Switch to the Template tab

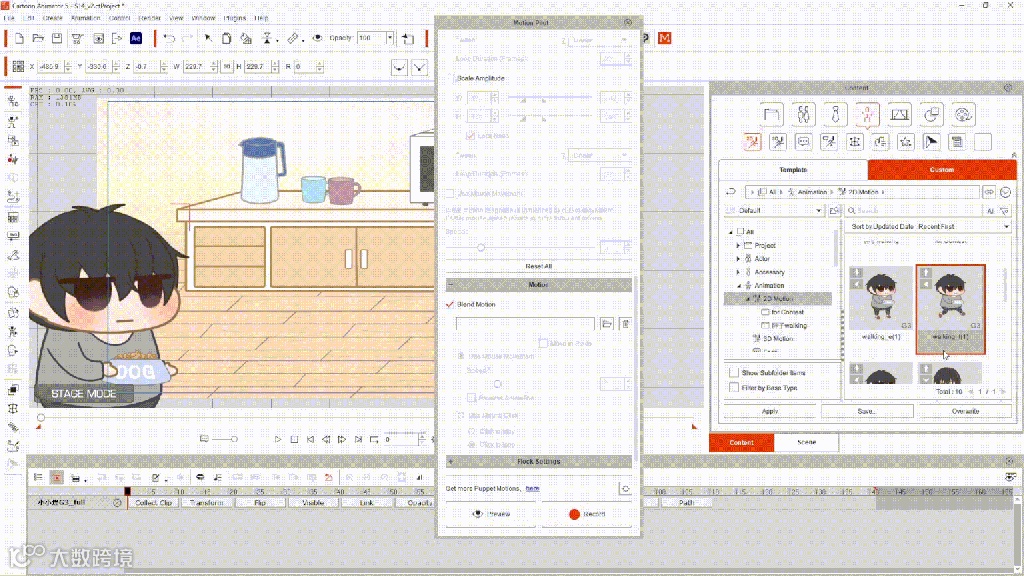click(x=793, y=170)
